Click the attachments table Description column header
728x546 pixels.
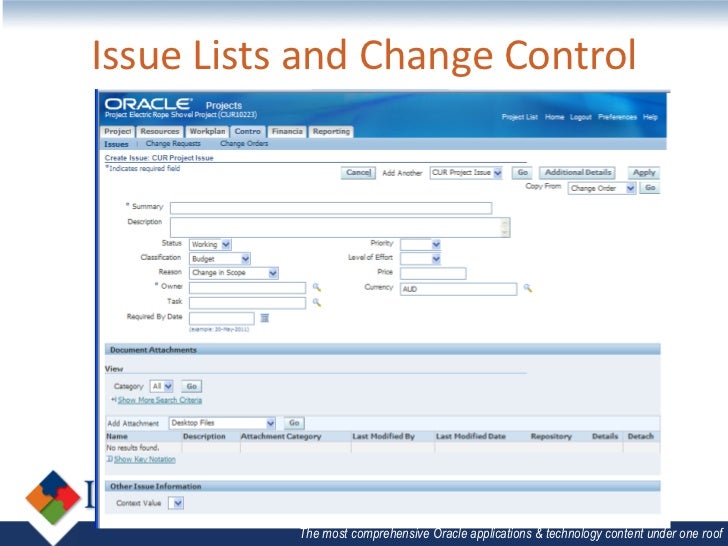coord(204,436)
